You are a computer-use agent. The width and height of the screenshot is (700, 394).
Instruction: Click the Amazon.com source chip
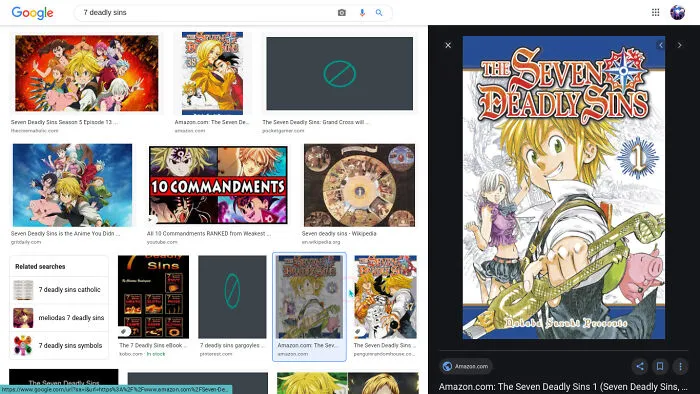click(x=466, y=366)
